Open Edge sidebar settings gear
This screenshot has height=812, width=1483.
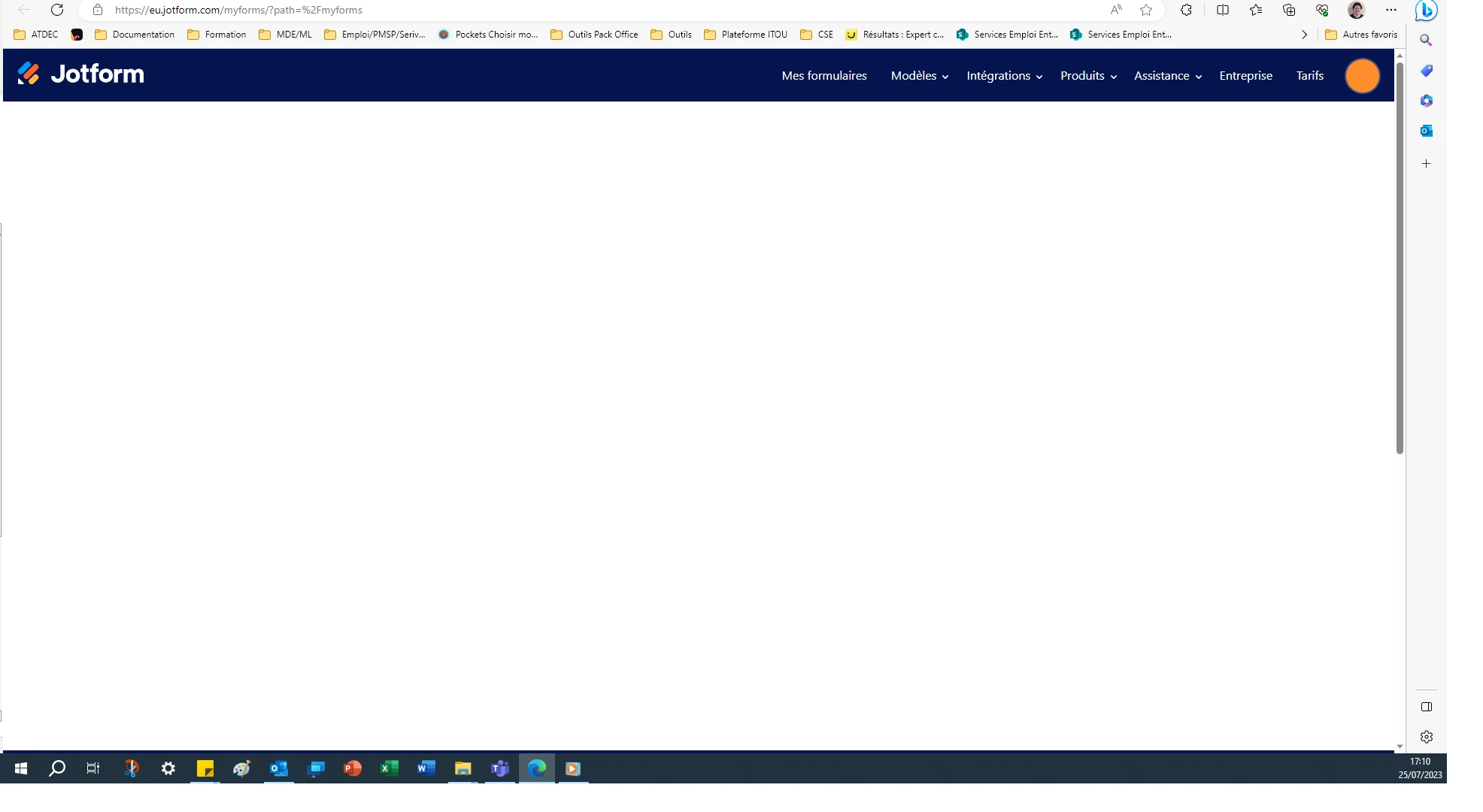point(1426,737)
